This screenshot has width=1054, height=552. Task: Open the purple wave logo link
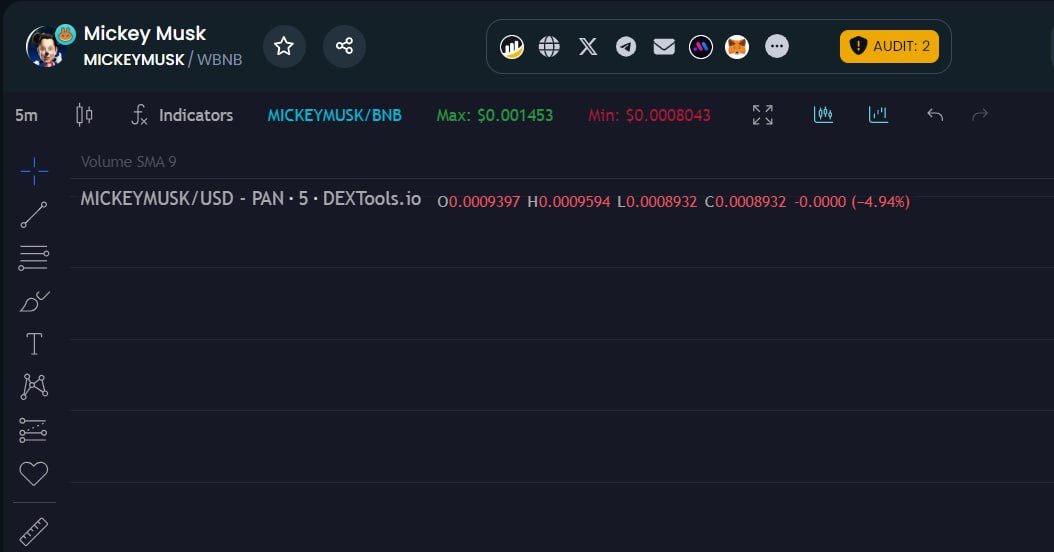coord(700,46)
